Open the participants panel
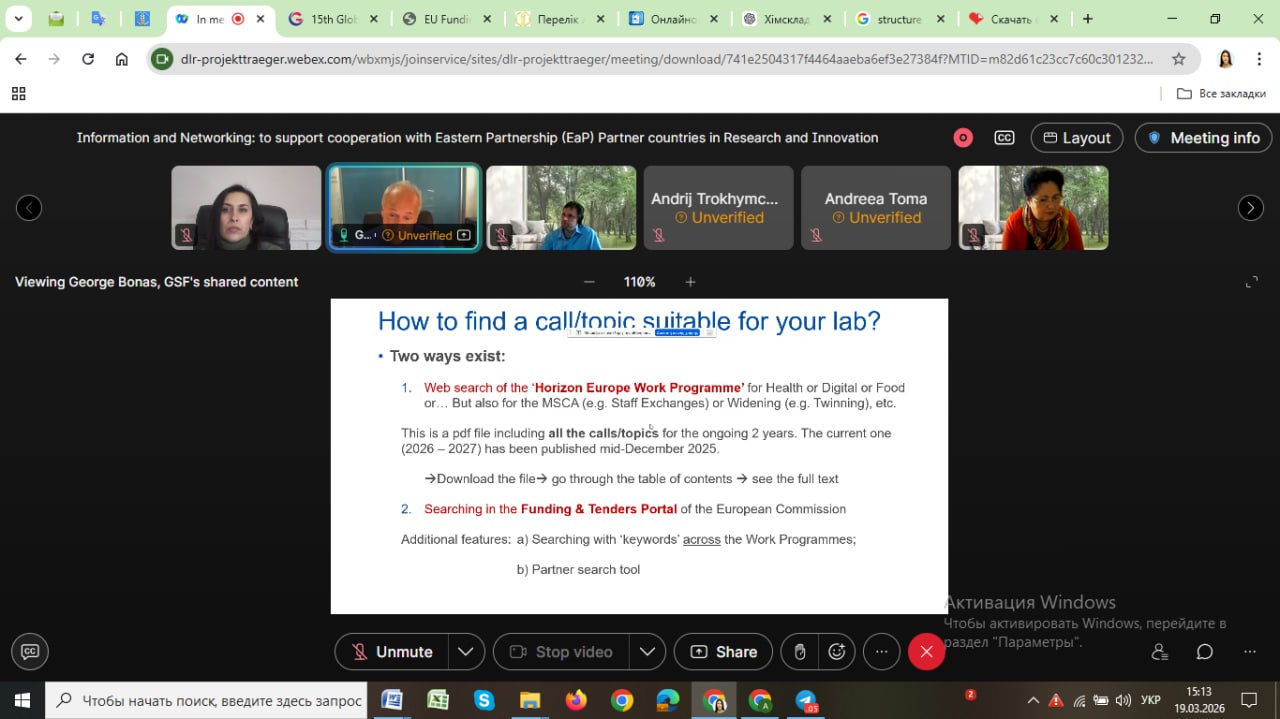The height and width of the screenshot is (719, 1280). [1160, 652]
